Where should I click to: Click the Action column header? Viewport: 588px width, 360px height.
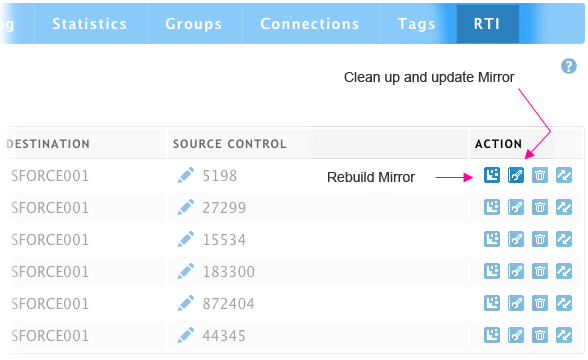click(x=498, y=144)
